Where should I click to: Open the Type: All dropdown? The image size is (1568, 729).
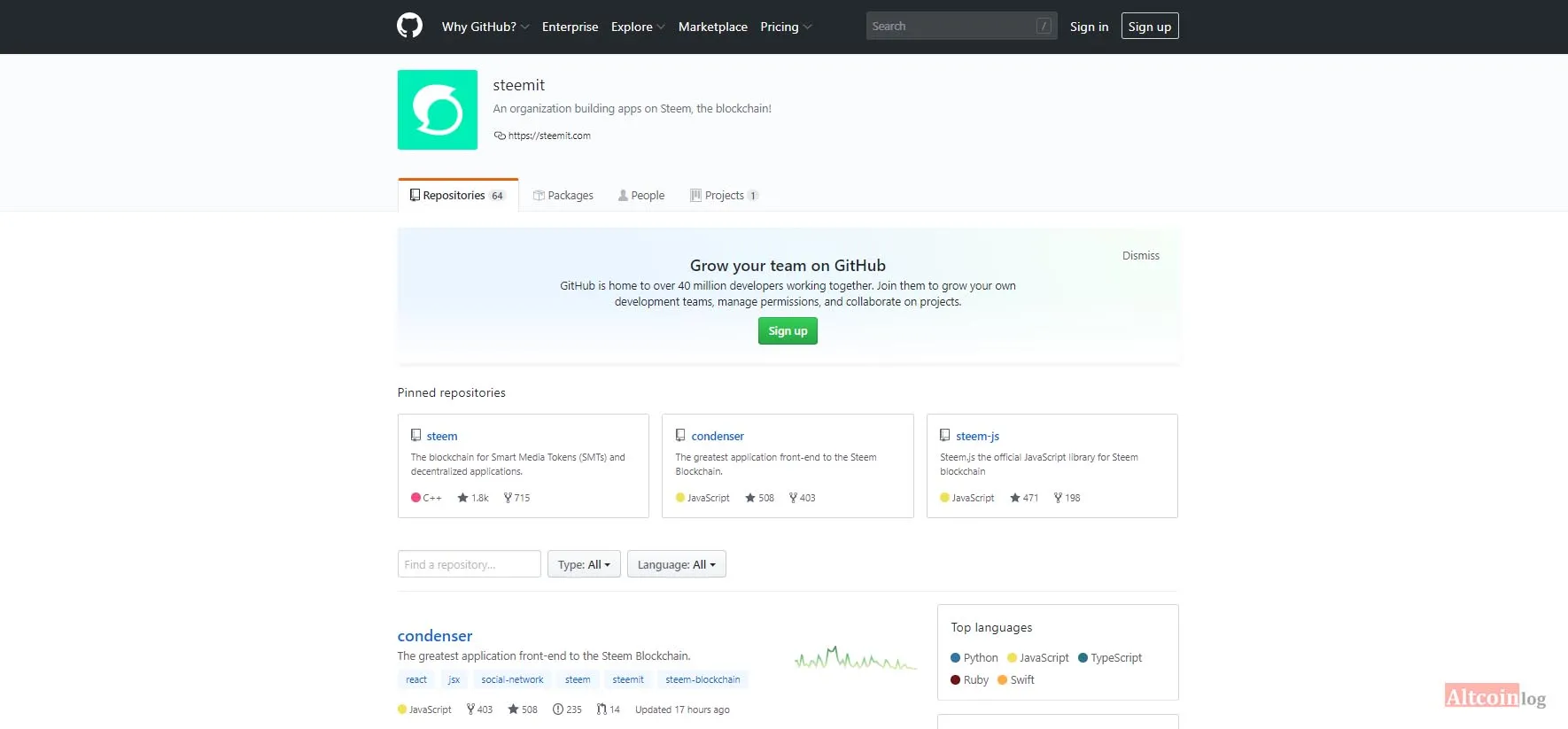[584, 564]
